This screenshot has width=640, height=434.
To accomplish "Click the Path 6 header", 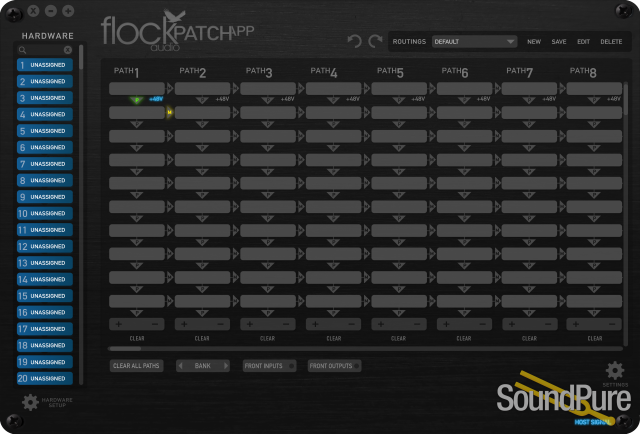I will click(455, 72).
